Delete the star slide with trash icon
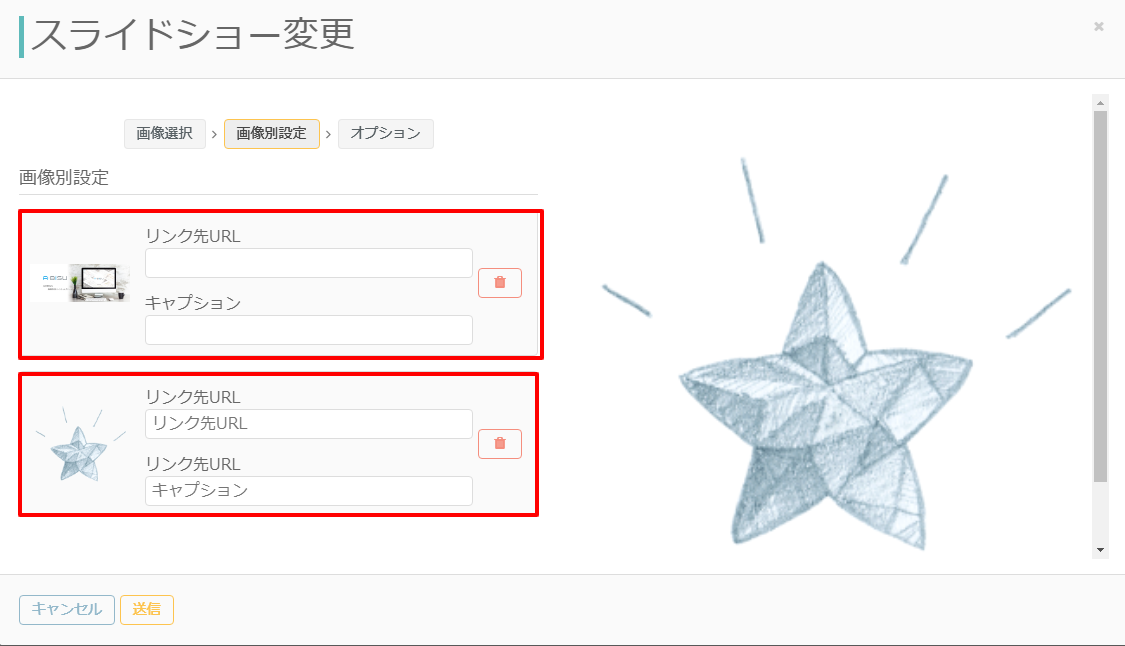 [x=500, y=444]
